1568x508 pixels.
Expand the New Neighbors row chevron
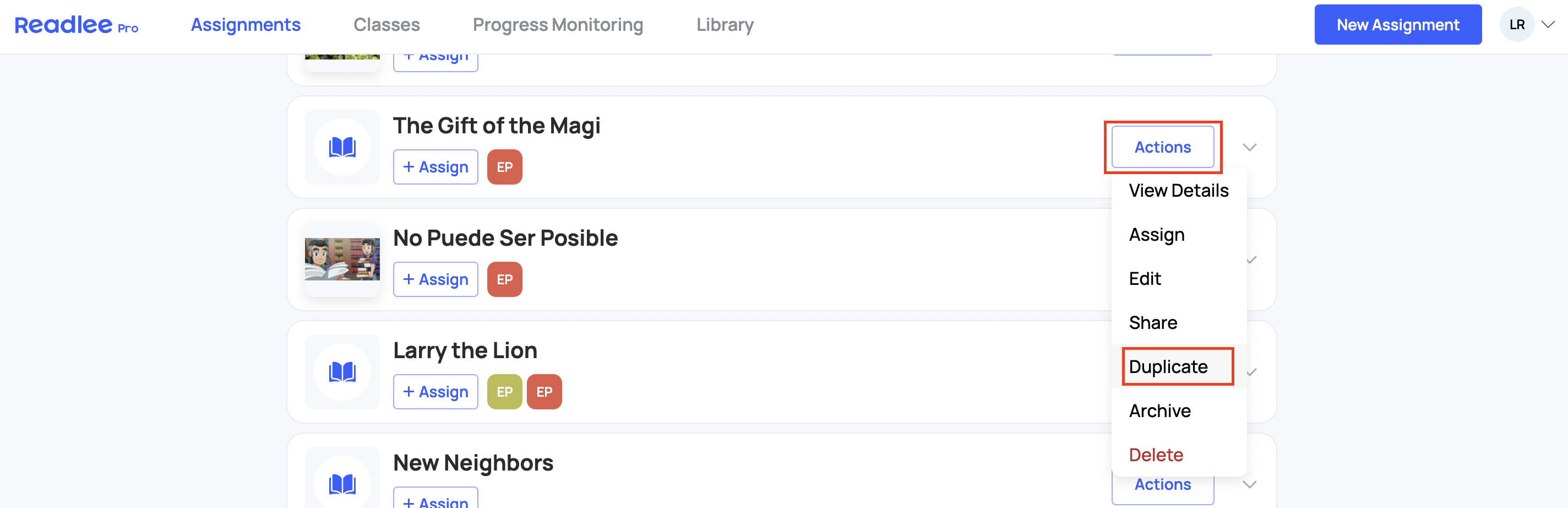[1250, 485]
